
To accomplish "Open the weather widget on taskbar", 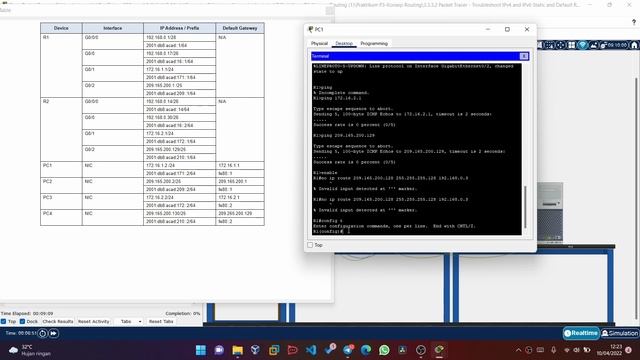I will click(x=29, y=350).
